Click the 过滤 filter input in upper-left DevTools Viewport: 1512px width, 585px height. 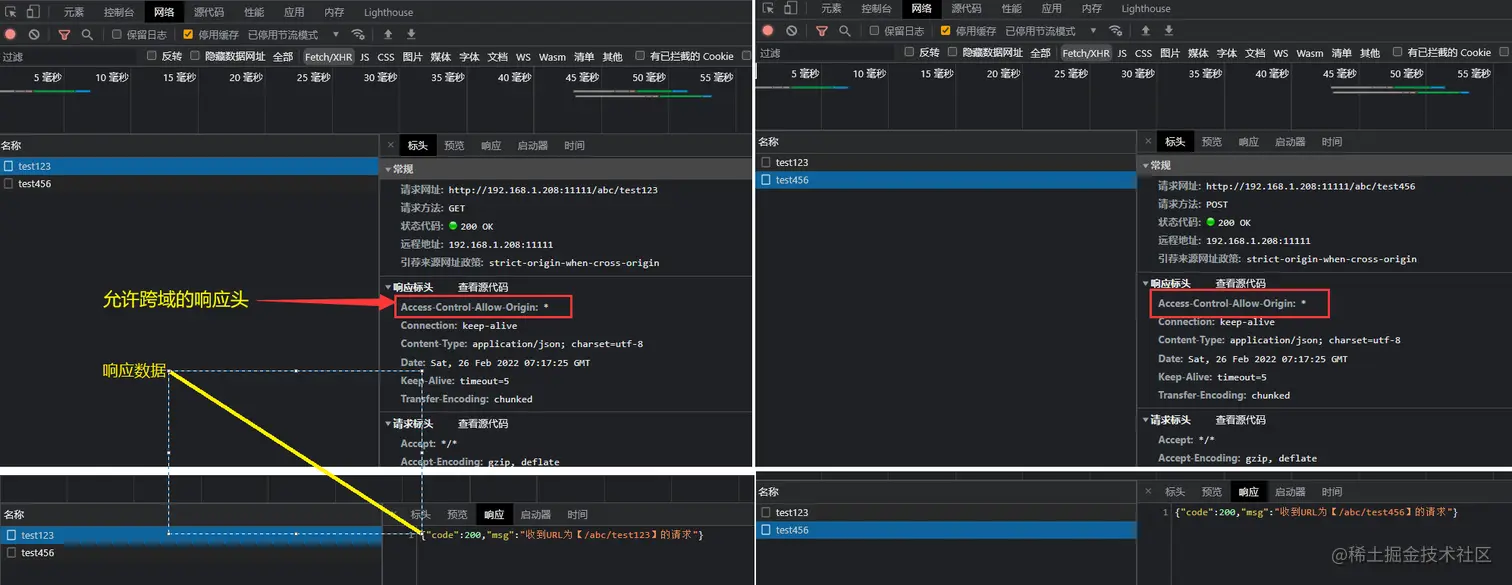coord(70,57)
